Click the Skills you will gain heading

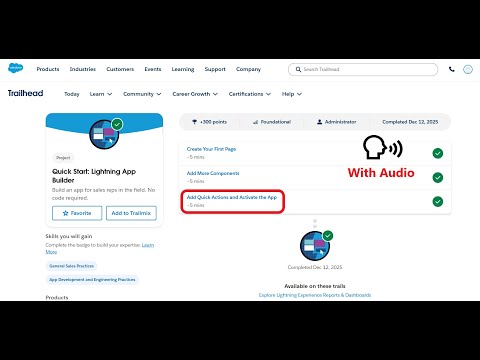click(x=69, y=236)
